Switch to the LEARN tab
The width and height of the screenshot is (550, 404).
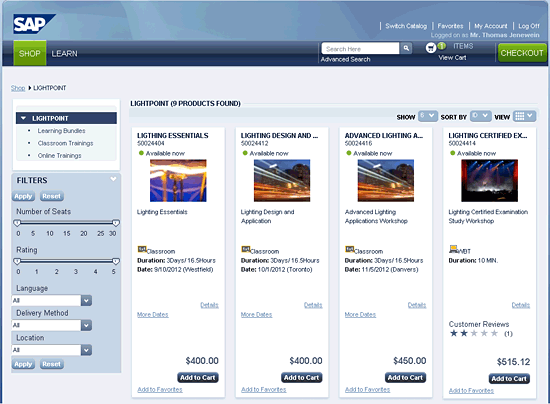65,54
